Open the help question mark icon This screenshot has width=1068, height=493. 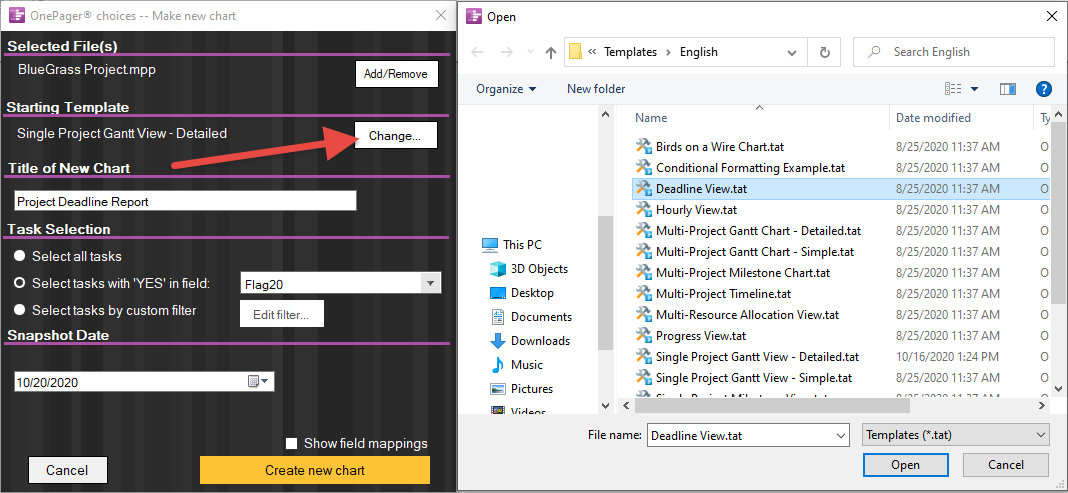[1043, 89]
